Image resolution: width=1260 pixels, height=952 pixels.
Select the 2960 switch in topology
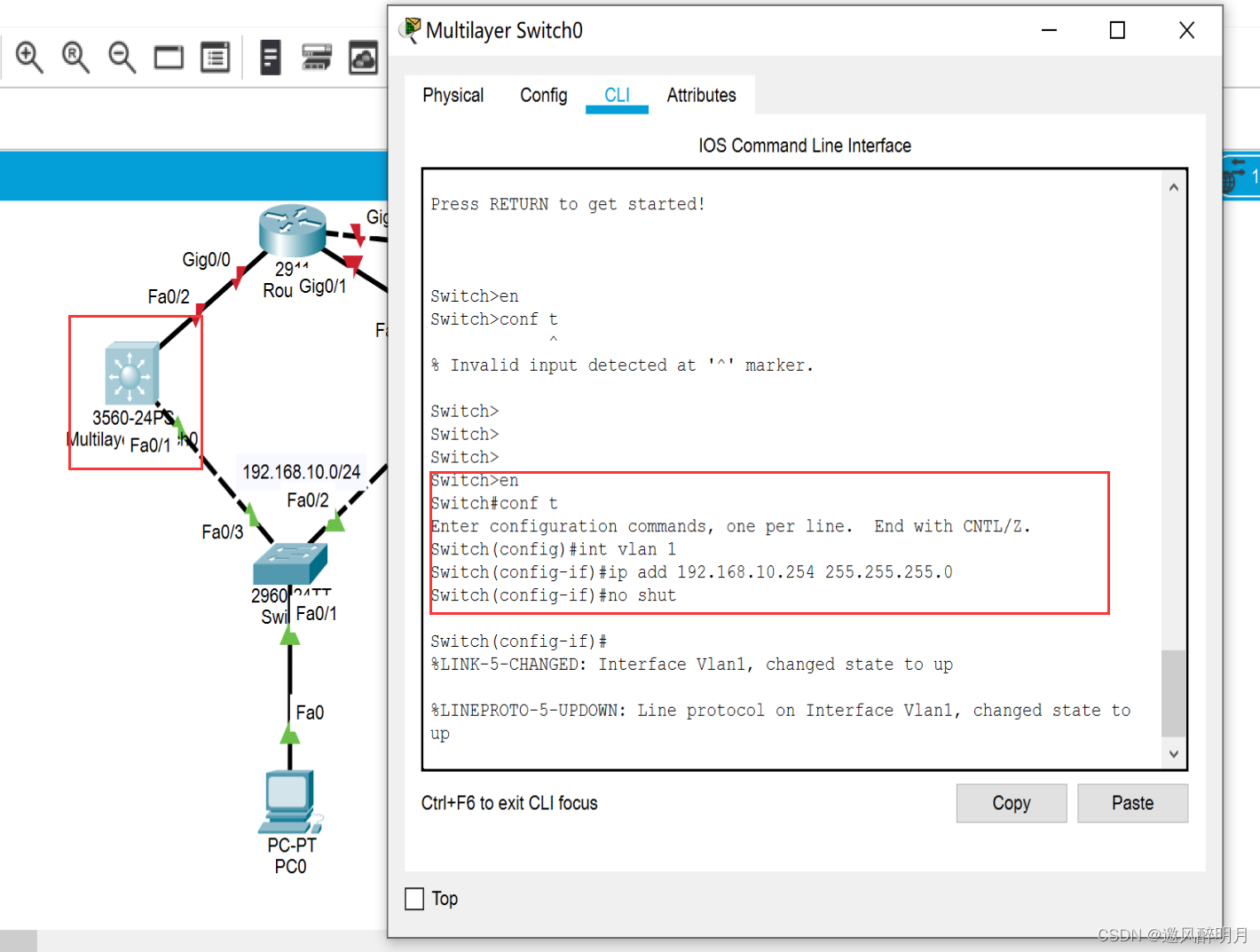pyautogui.click(x=290, y=563)
